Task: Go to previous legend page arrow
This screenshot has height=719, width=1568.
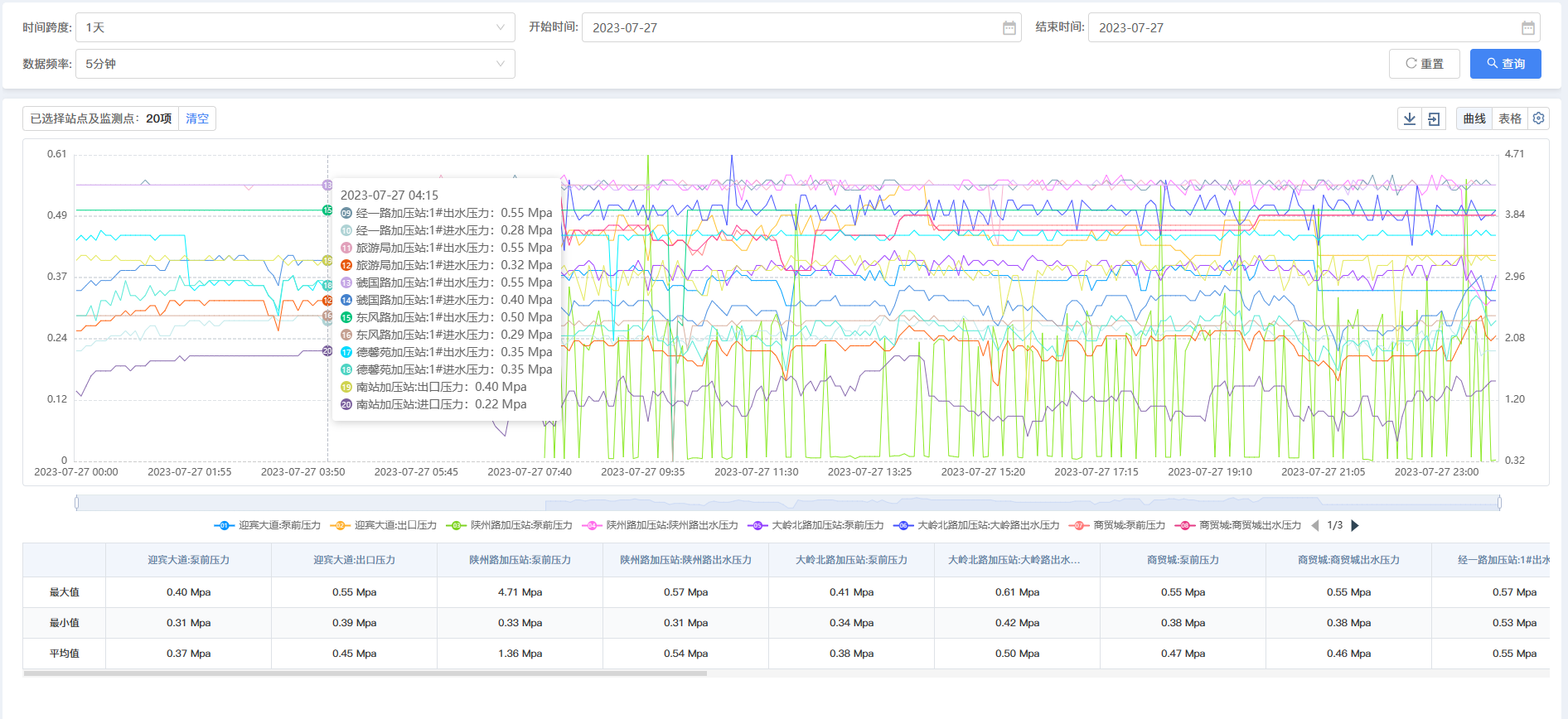Action: click(1315, 525)
